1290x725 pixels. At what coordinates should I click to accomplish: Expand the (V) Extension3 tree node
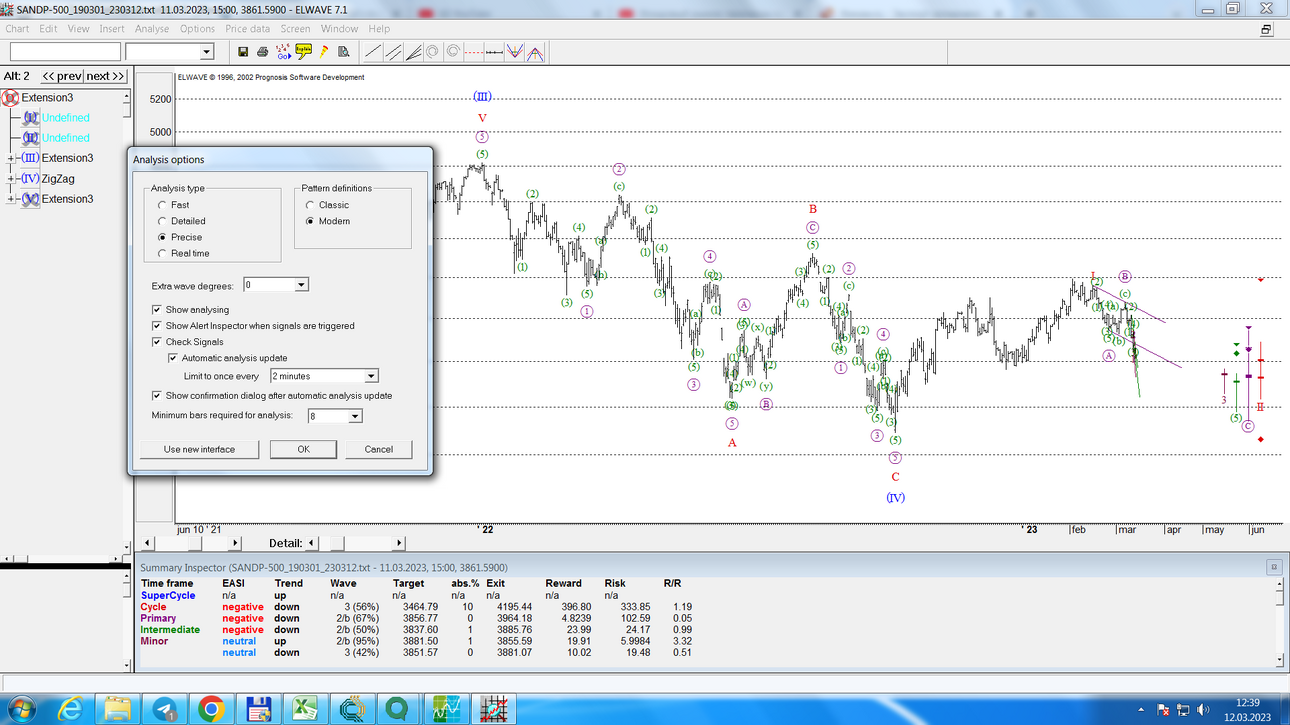coord(10,199)
